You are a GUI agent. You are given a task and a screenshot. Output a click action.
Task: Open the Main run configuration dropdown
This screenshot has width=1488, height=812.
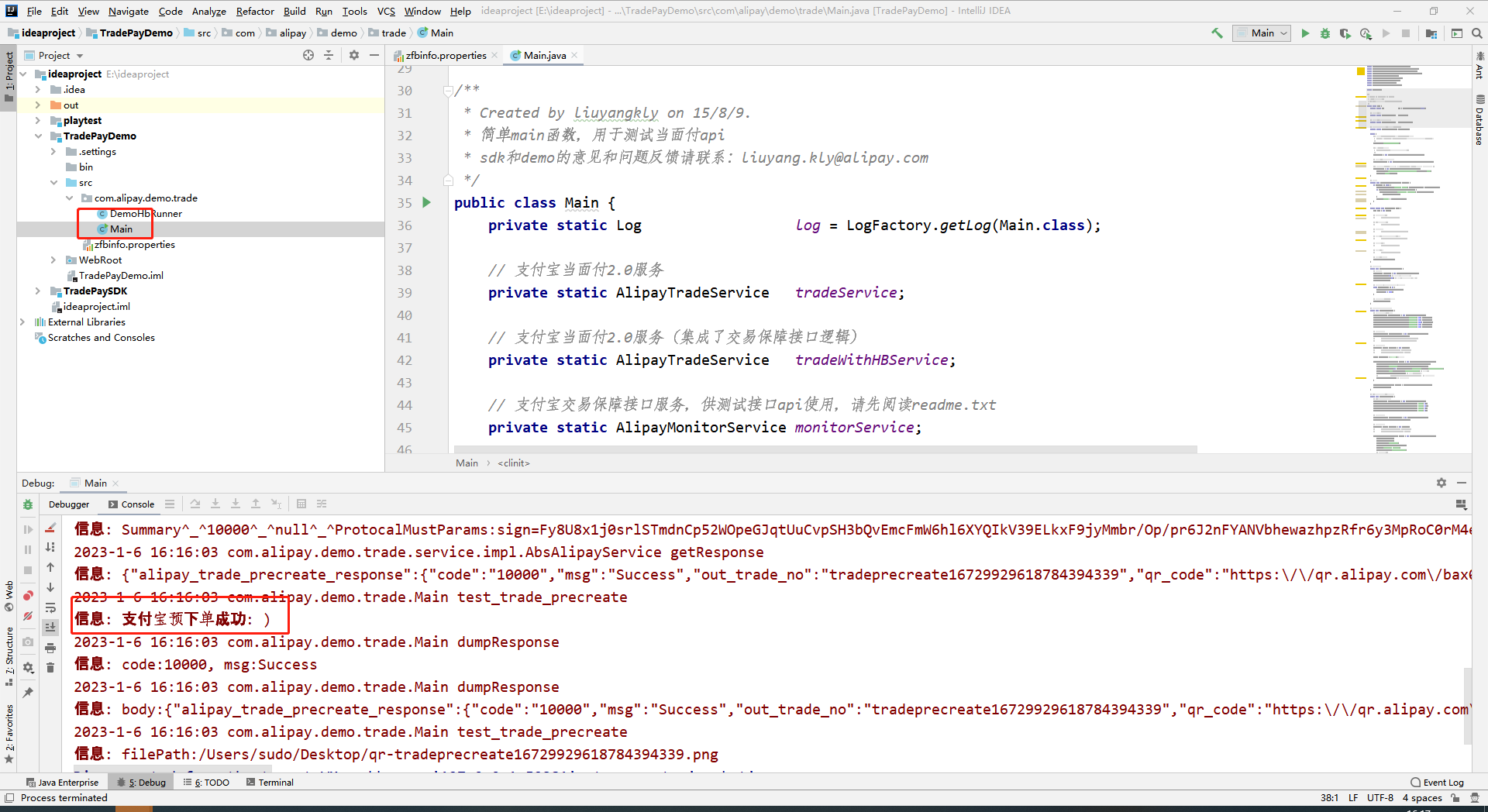tap(1262, 33)
